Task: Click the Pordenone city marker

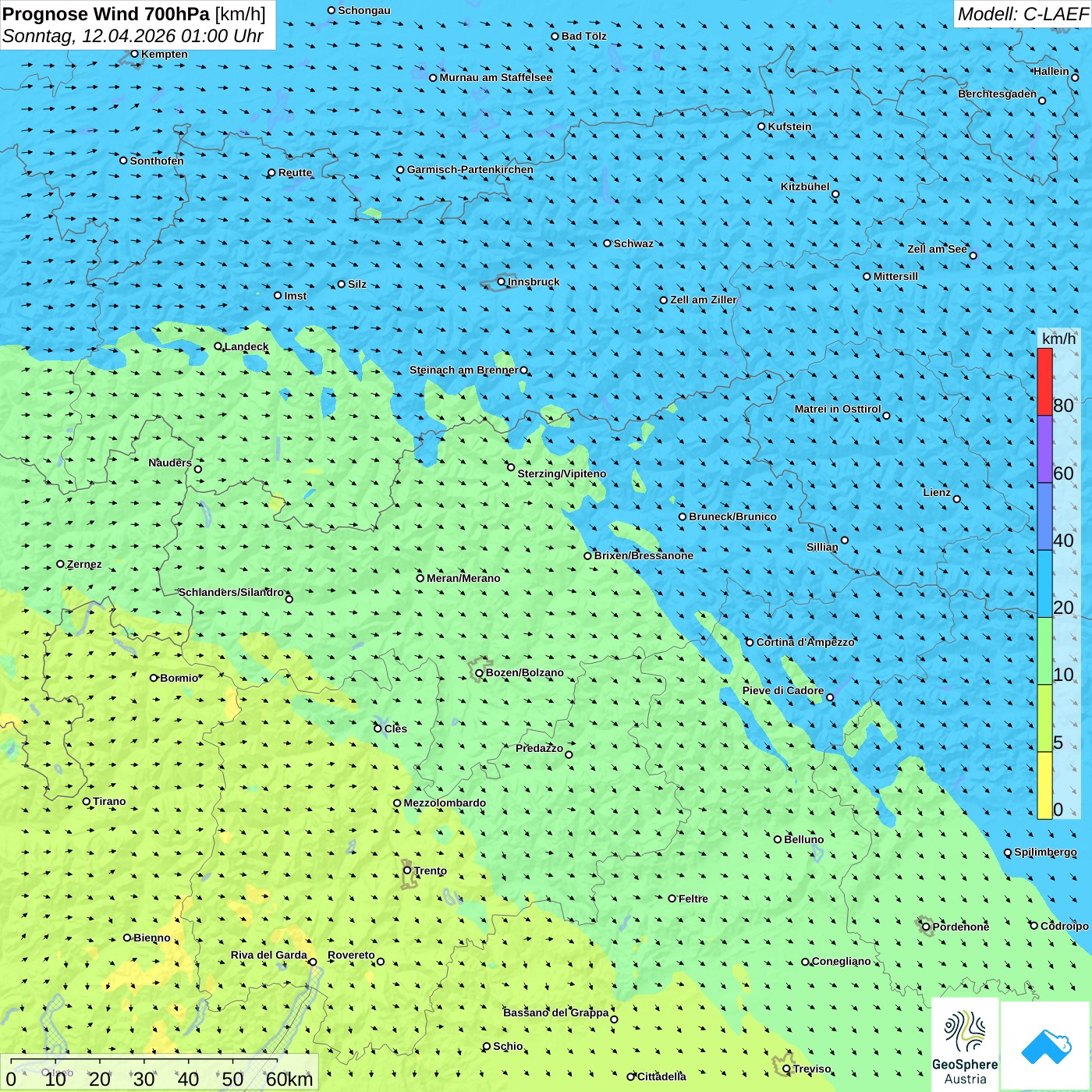Action: point(926,927)
